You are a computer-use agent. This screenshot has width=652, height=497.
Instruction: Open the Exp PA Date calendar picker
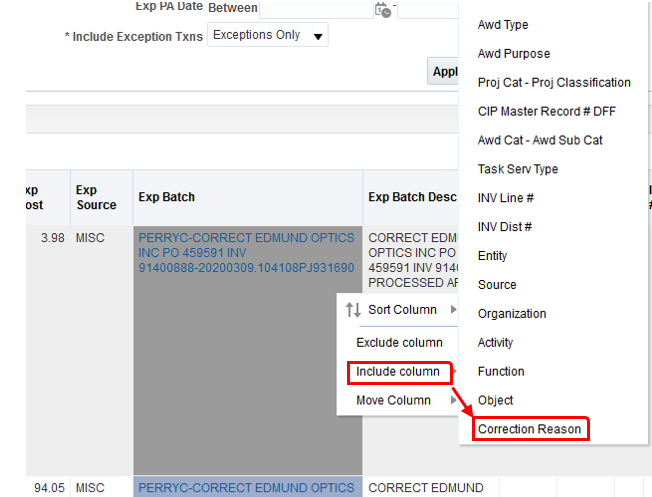(x=382, y=10)
